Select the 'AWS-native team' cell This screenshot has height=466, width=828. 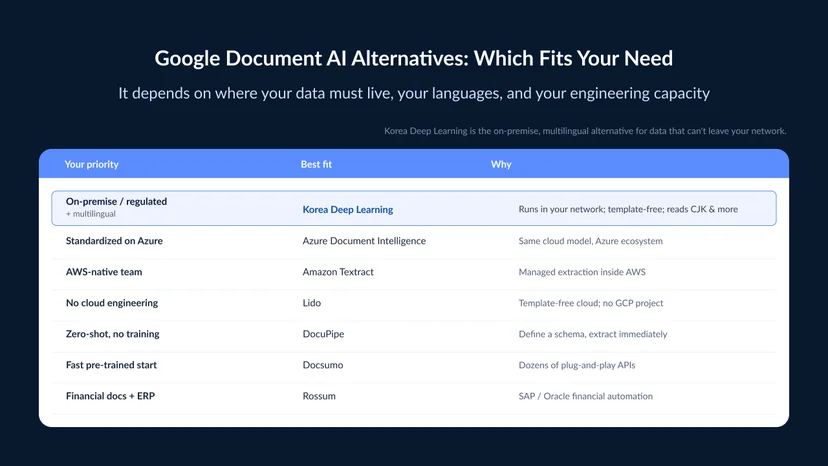[x=104, y=272]
